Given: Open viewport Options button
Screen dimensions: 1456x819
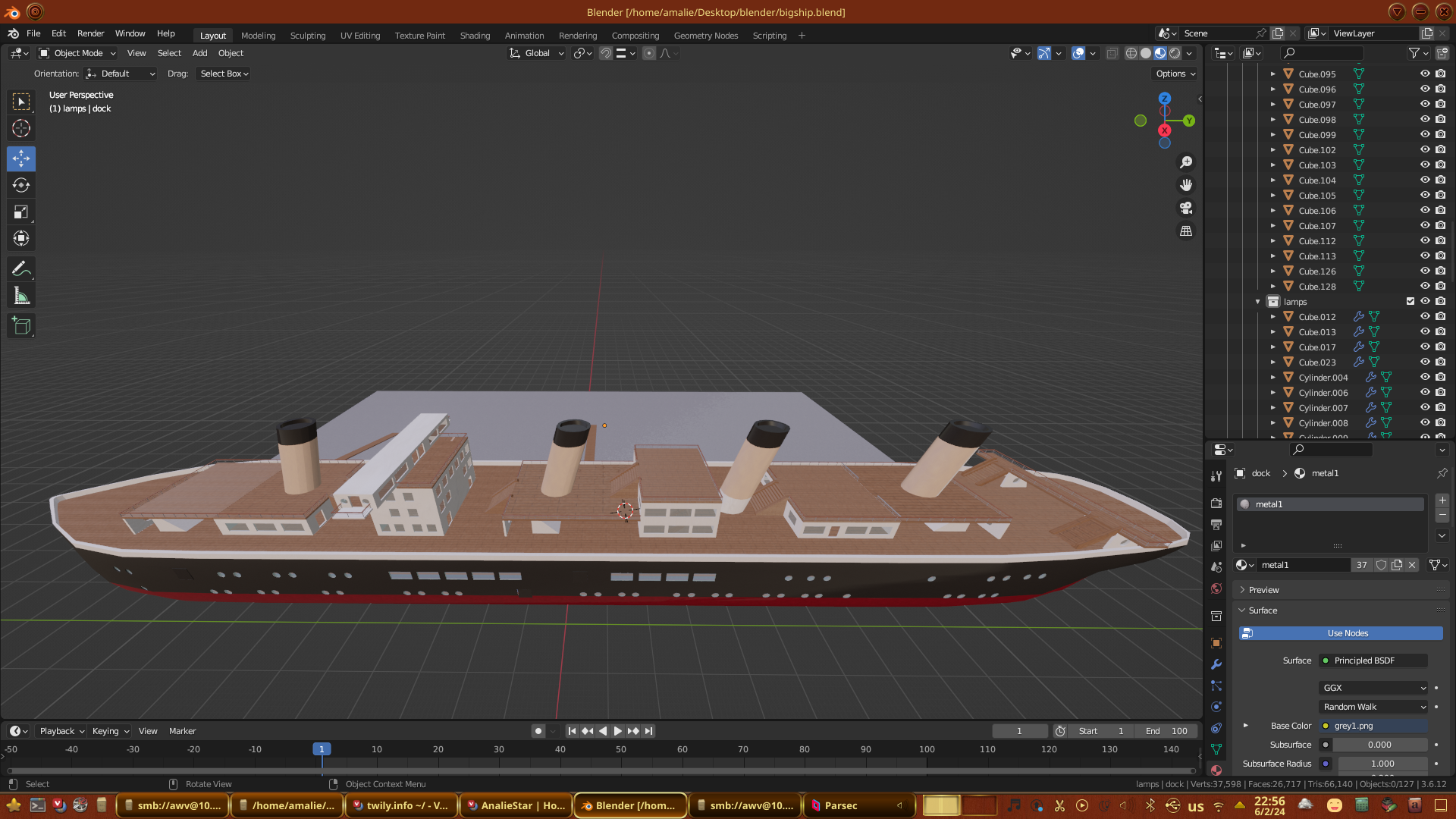Looking at the screenshot, I should pos(1175,74).
